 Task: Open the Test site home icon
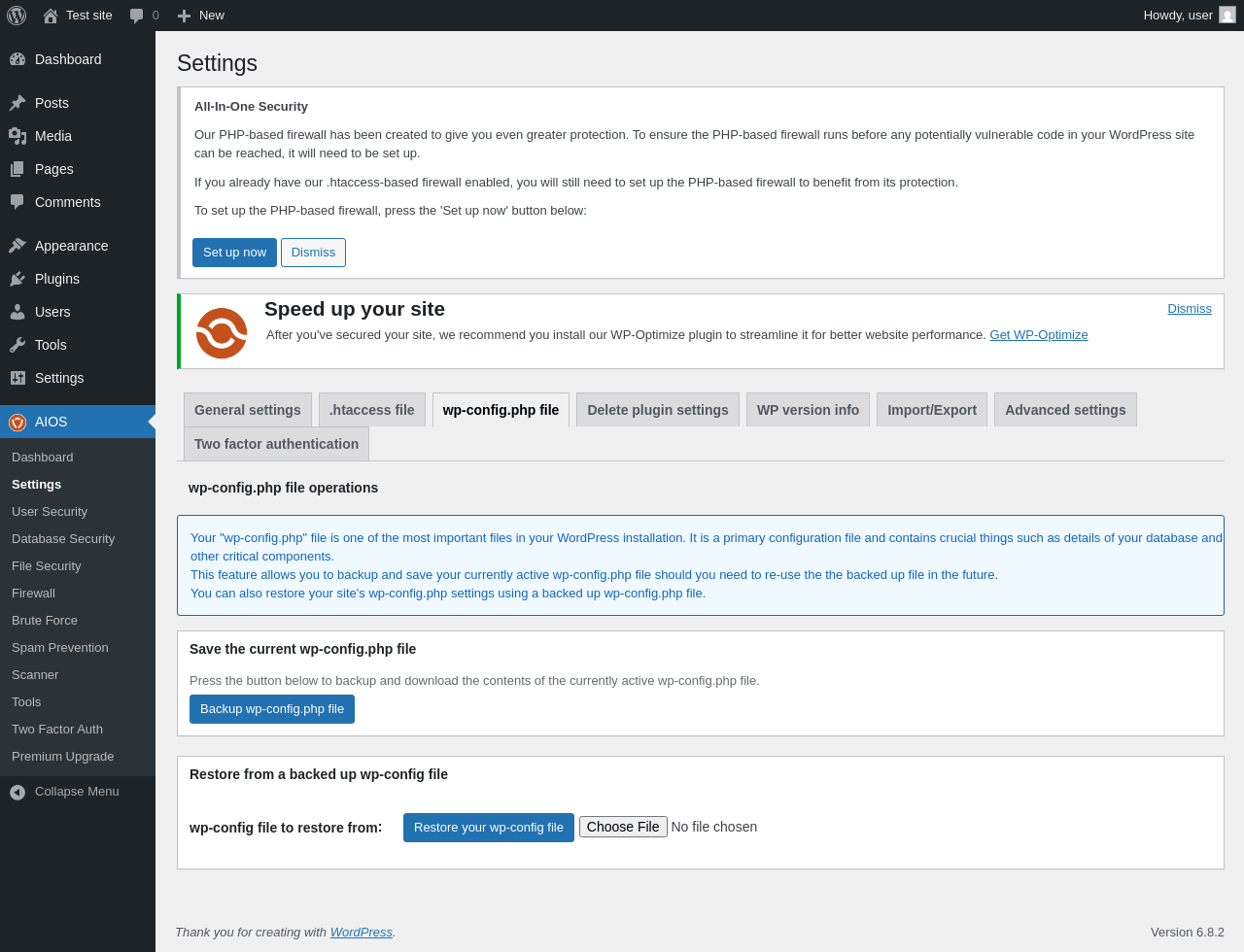coord(51,16)
